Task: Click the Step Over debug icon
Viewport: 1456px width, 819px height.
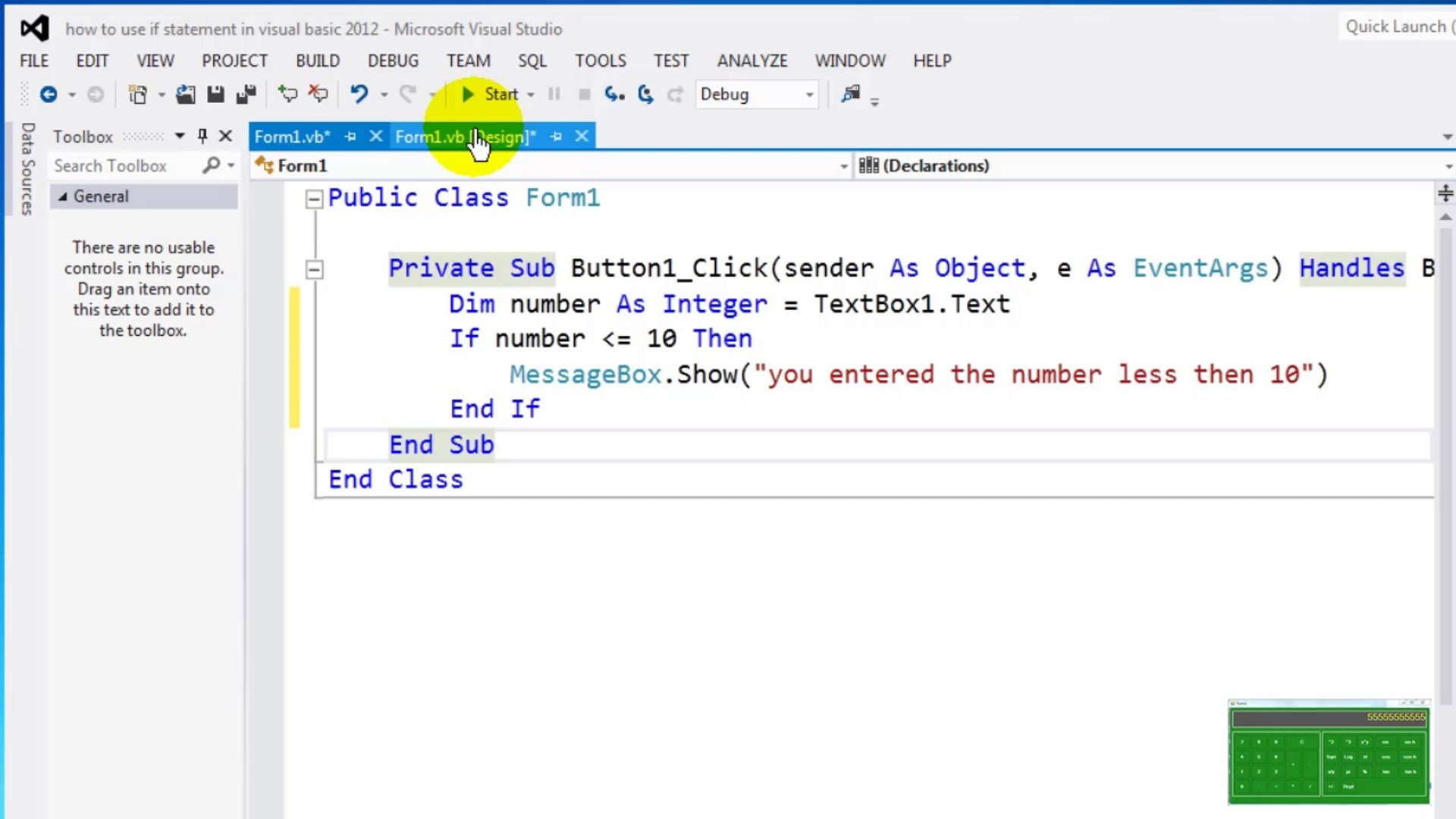Action: [x=644, y=94]
